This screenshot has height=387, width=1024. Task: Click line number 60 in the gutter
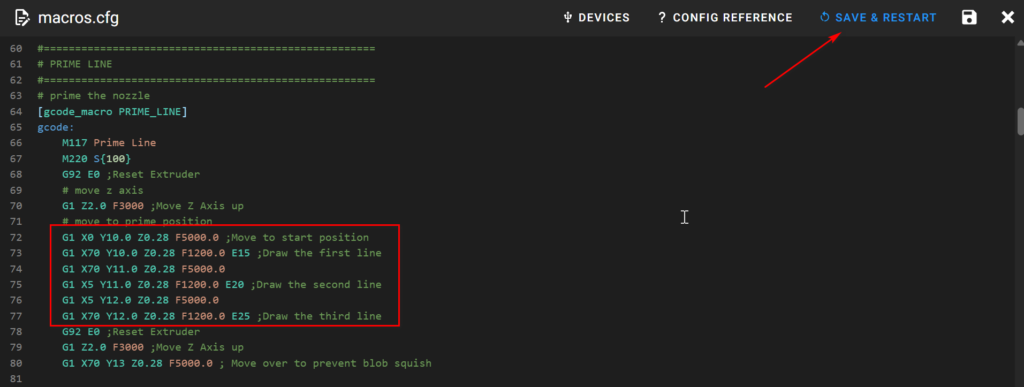tap(16, 49)
